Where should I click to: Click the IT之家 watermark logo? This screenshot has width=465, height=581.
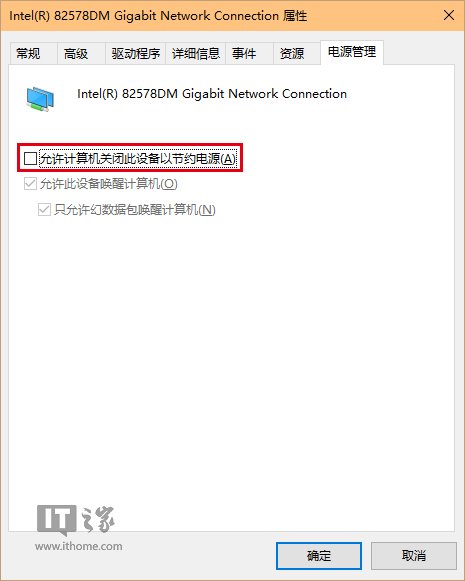tap(76, 520)
